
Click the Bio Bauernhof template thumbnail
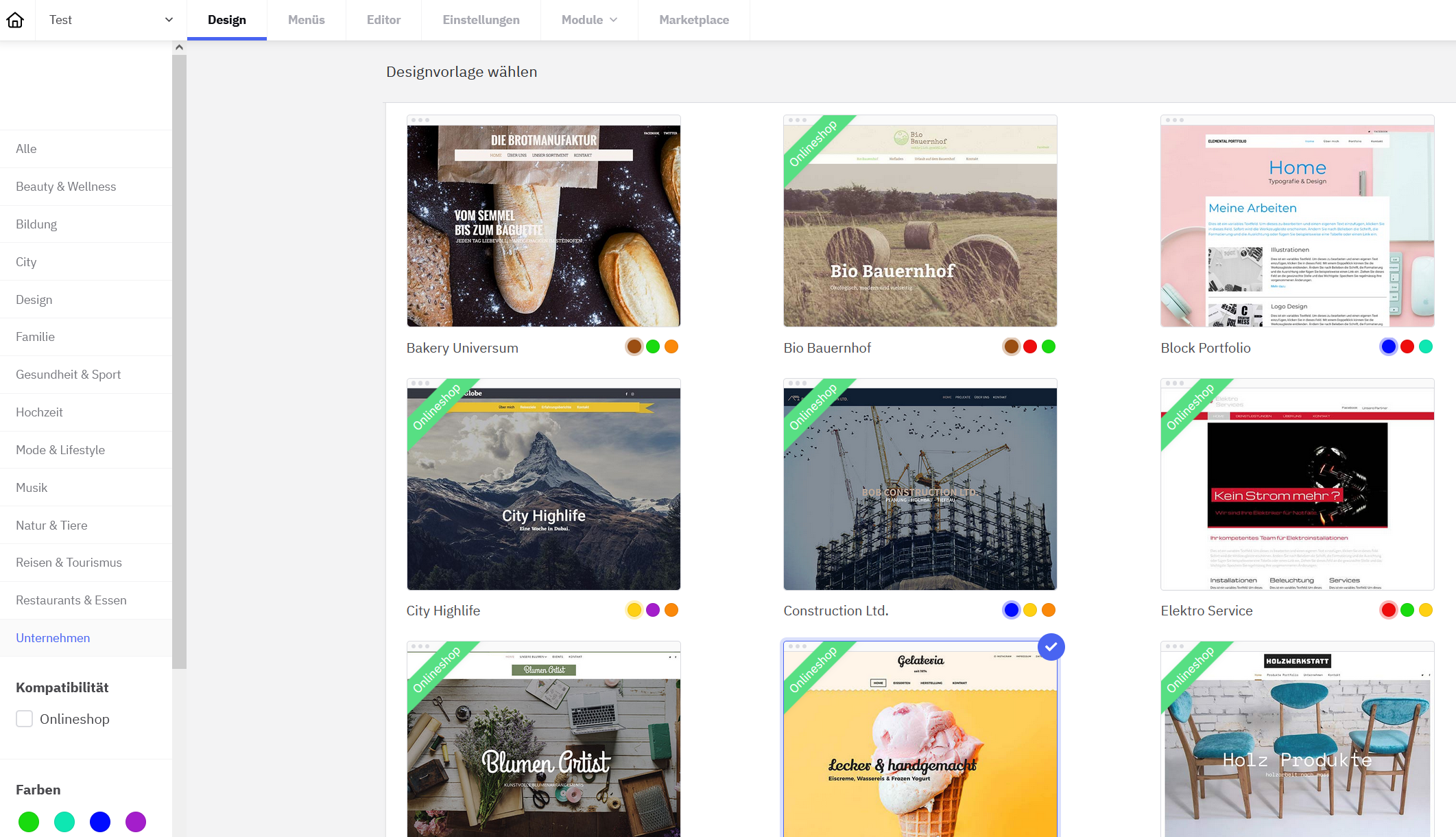coord(920,221)
